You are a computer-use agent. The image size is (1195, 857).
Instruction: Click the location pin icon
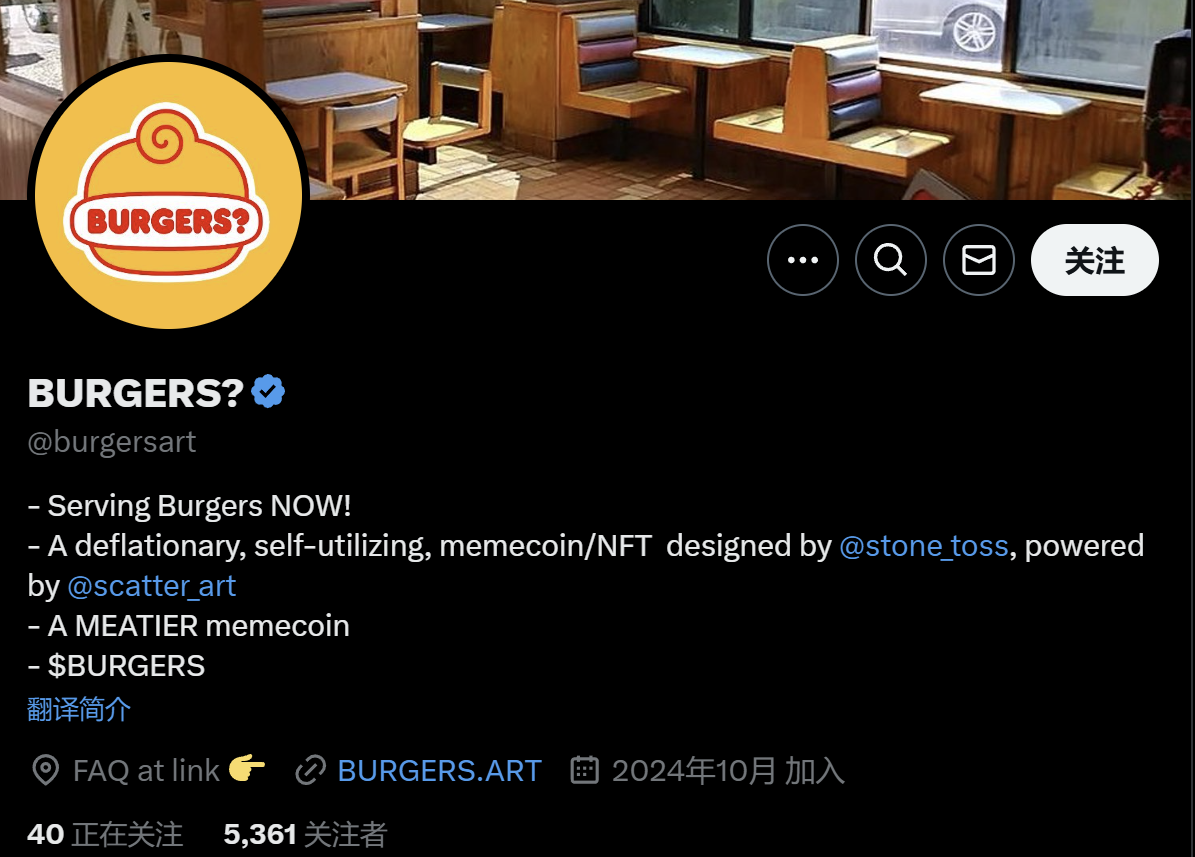46,770
